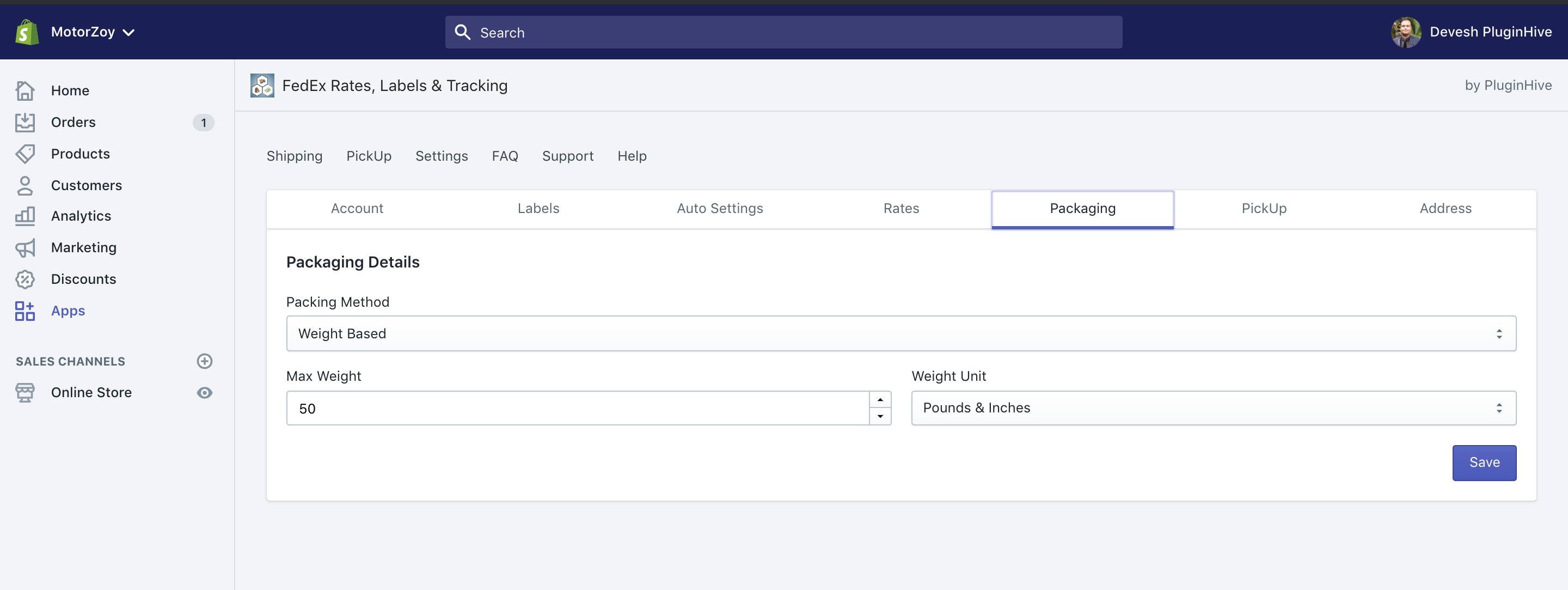Open the Packing Method dropdown
This screenshot has width=1568, height=590.
902,333
